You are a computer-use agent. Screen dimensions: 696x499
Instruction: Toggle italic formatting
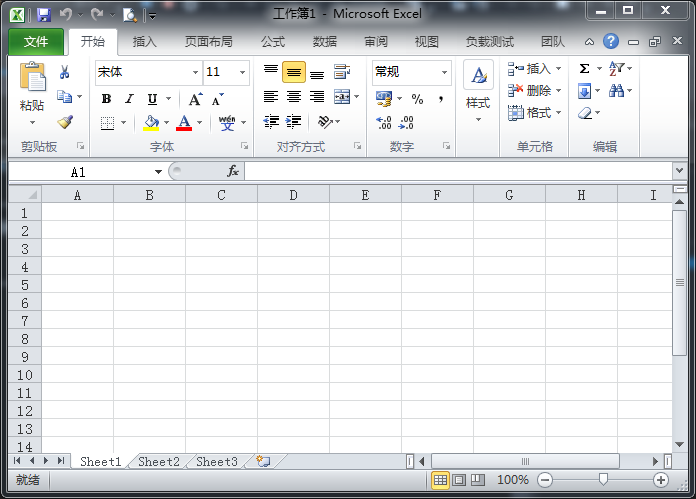(129, 99)
